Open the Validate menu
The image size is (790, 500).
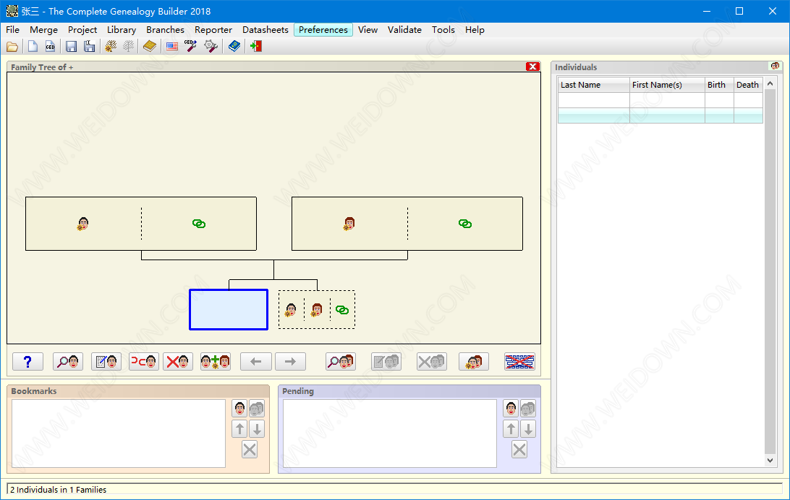pos(405,30)
